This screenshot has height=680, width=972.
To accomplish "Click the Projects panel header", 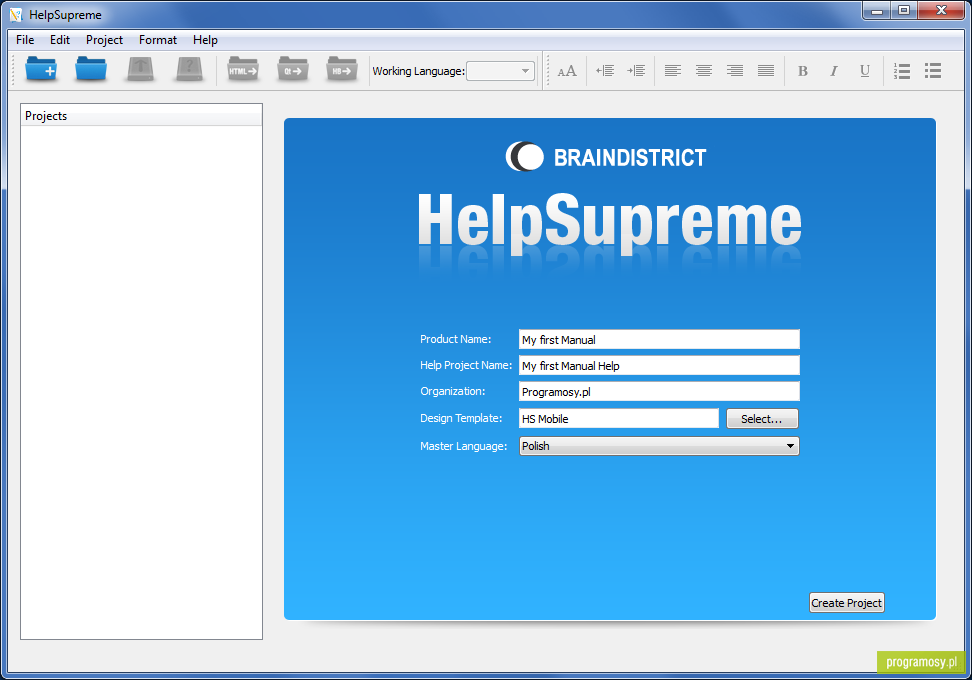I will (x=141, y=115).
